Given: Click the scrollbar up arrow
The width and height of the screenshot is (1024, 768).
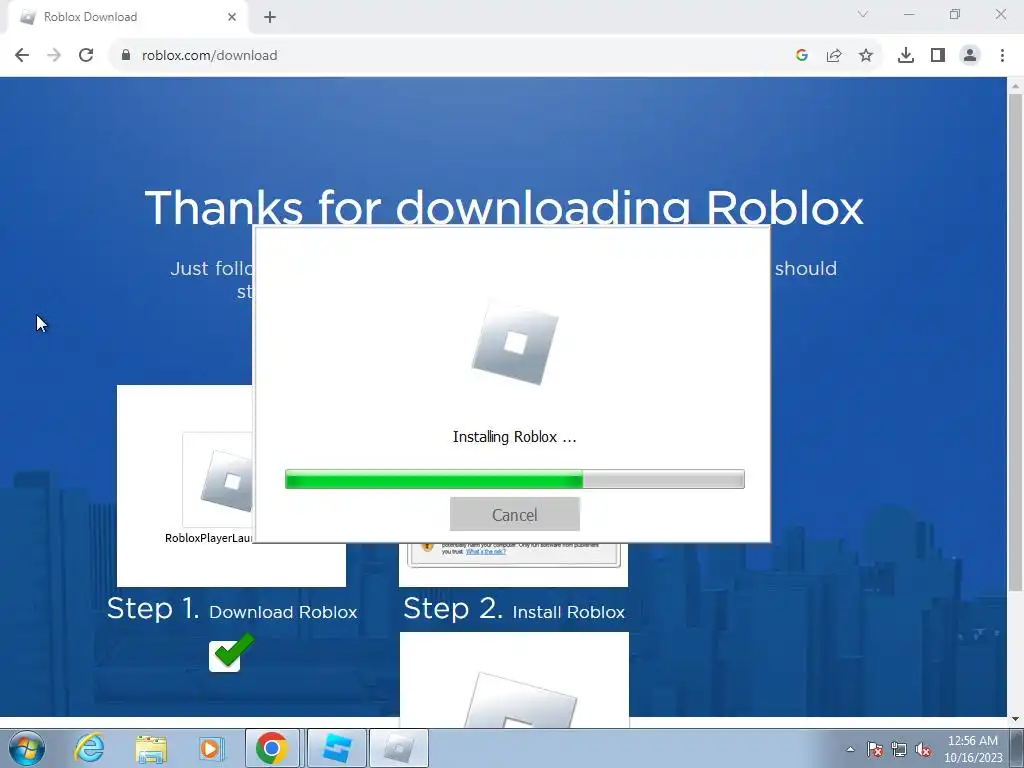Looking at the screenshot, I should click(1016, 86).
